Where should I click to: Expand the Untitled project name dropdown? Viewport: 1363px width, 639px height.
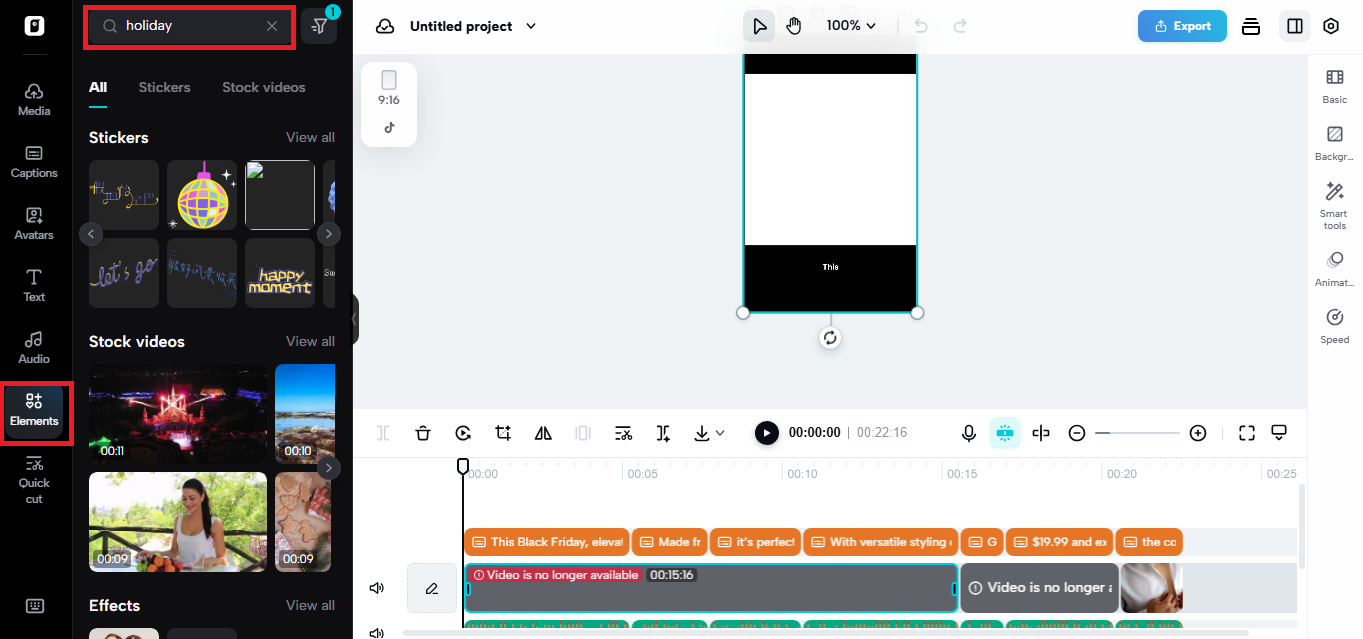point(531,26)
